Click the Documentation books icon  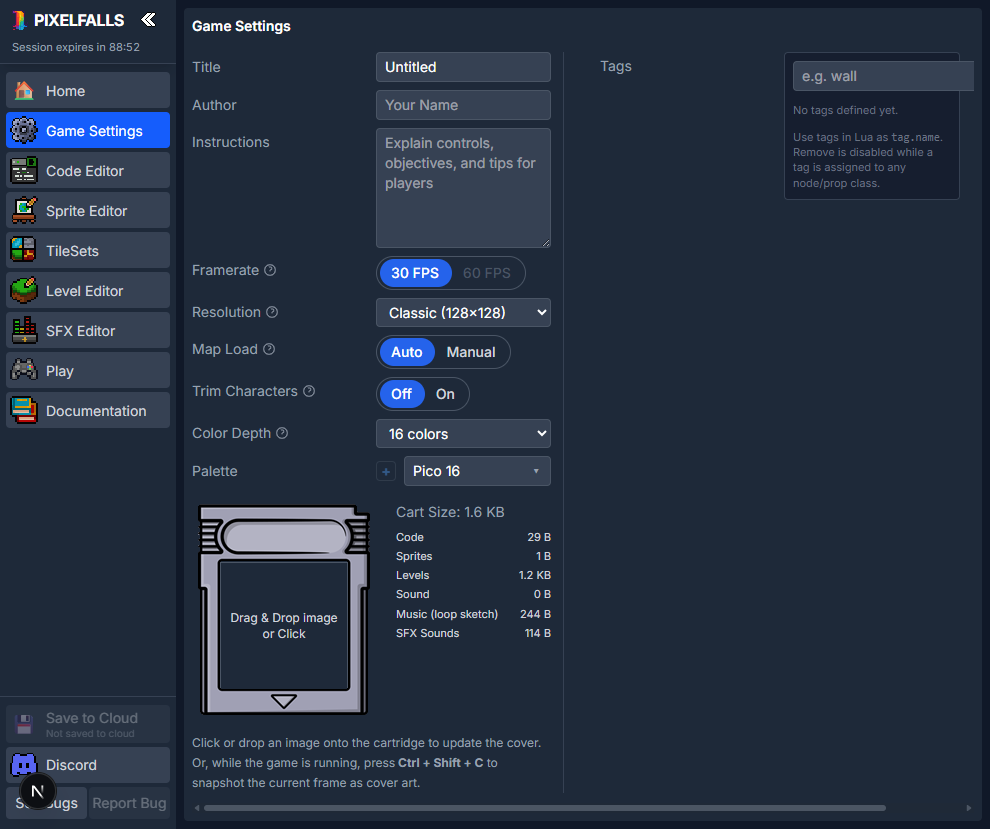(x=24, y=410)
